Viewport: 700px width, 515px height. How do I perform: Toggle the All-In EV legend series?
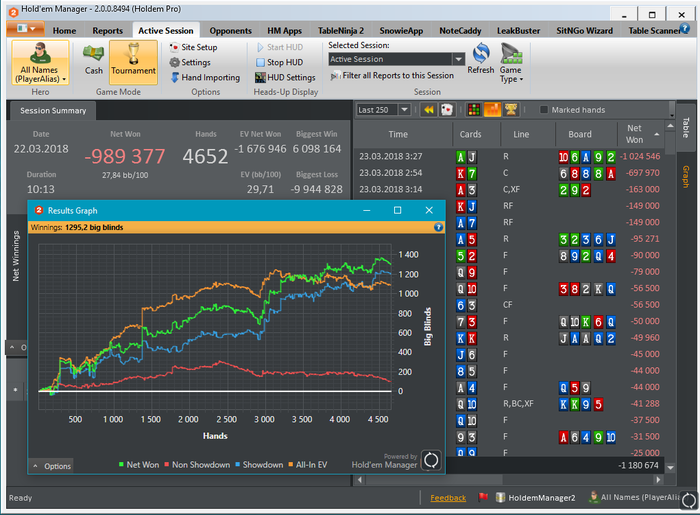pos(308,465)
